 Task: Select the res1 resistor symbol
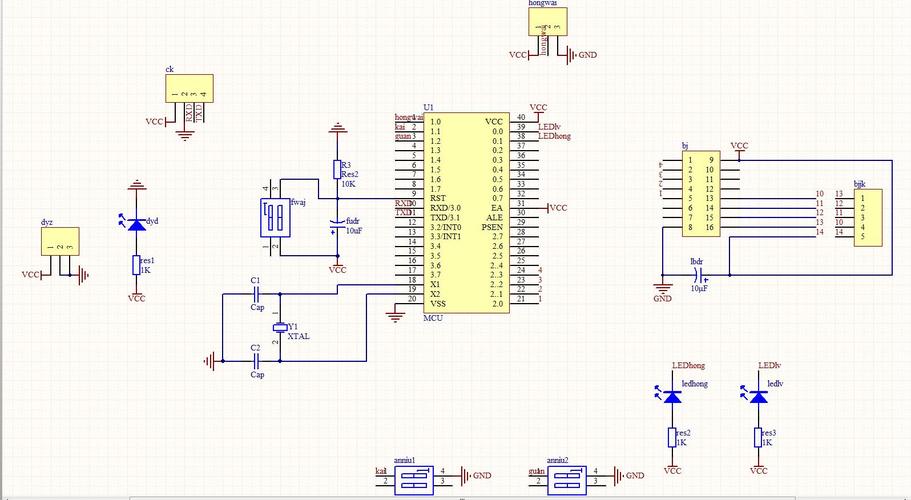[x=136, y=265]
